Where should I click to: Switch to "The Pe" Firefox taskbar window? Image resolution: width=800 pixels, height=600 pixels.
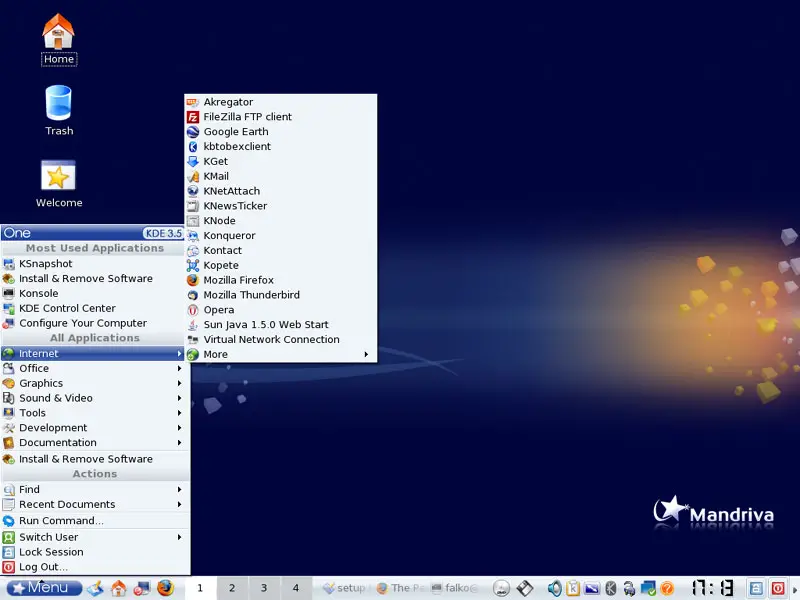pyautogui.click(x=399, y=588)
